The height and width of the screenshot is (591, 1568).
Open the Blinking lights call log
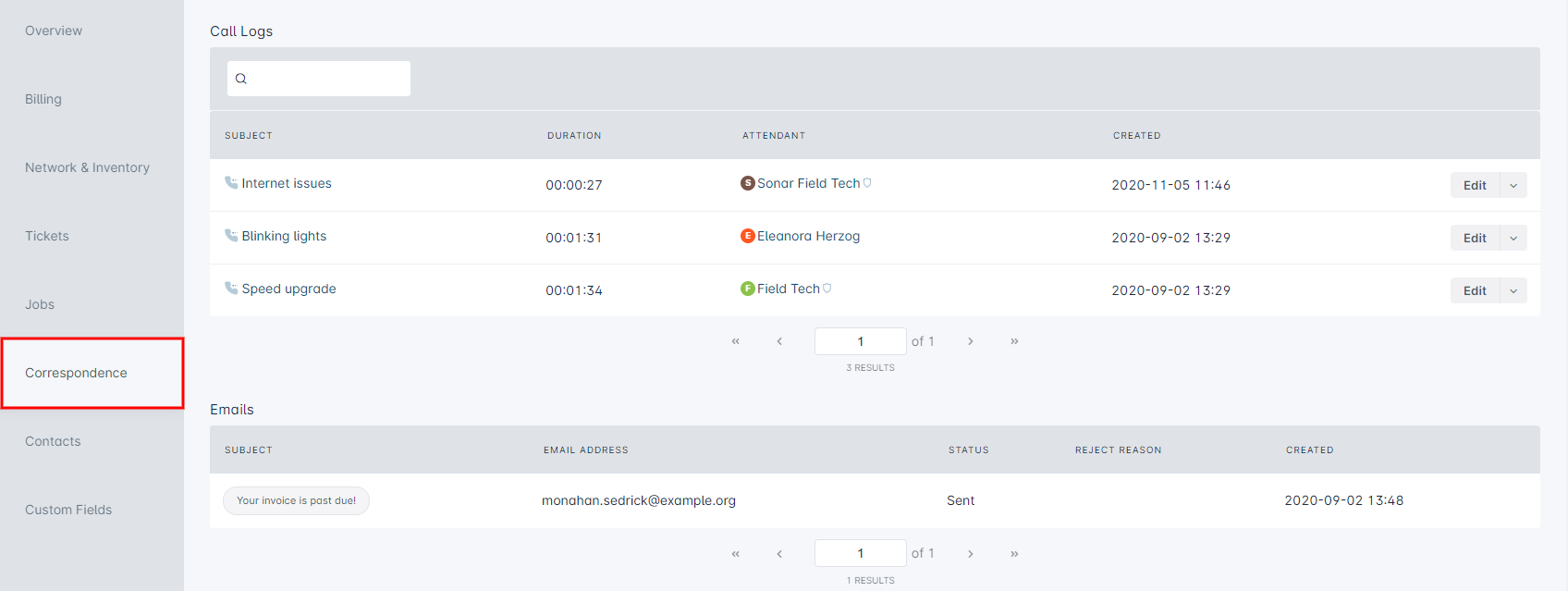tap(284, 236)
